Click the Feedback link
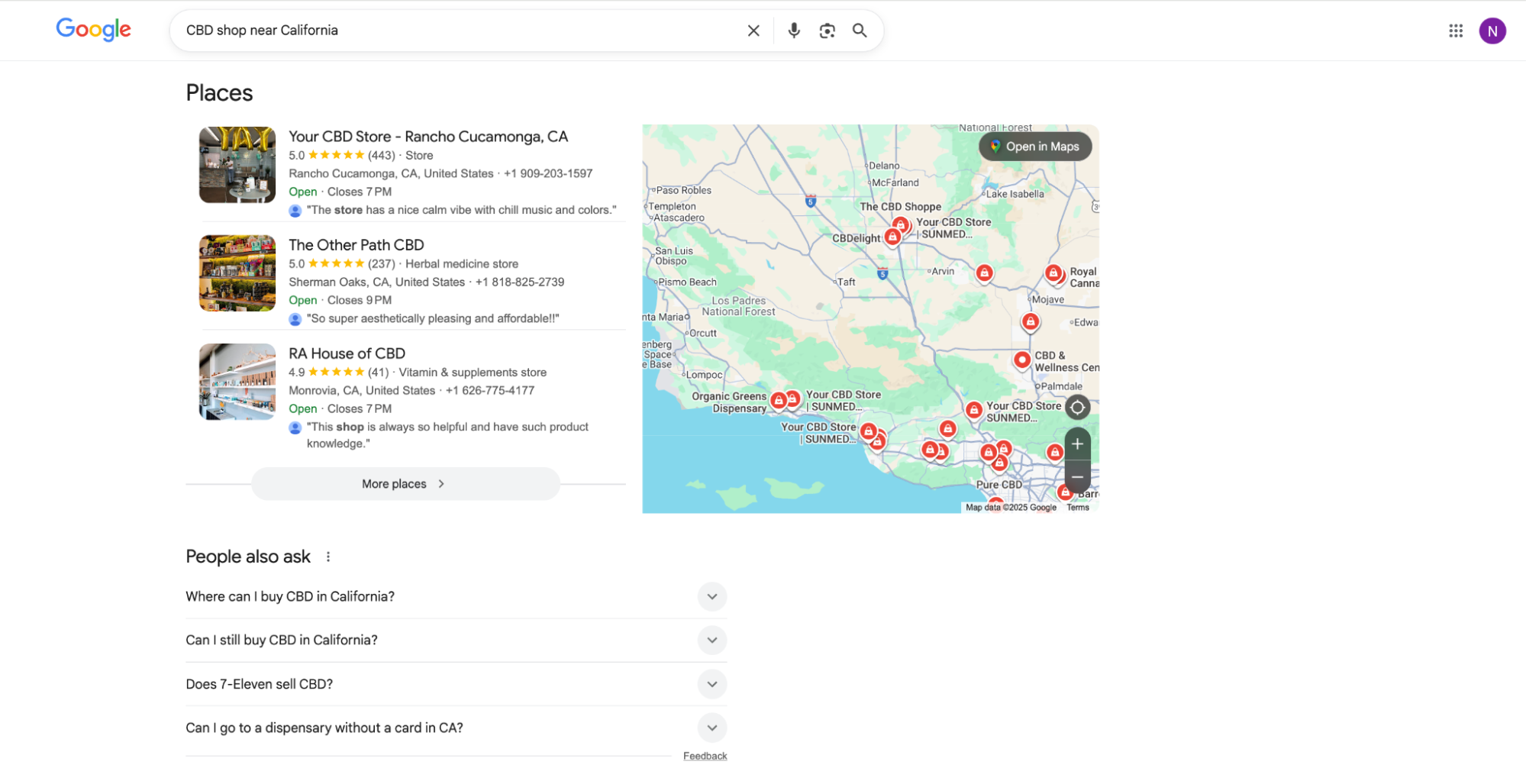Image resolution: width=1526 pixels, height=784 pixels. (x=705, y=755)
